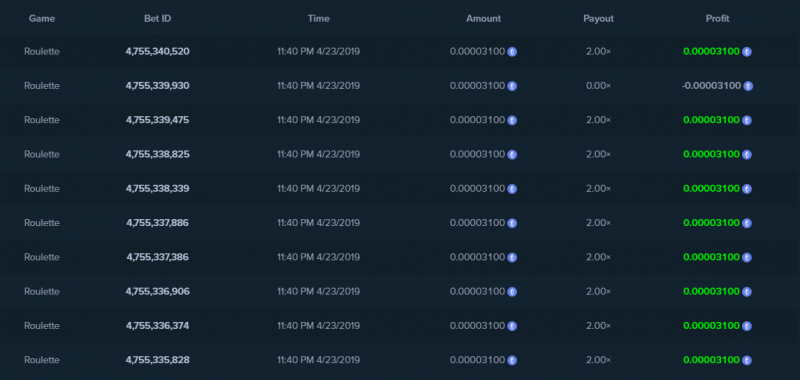The image size is (800, 380).
Task: Click the Amount column header
Action: [484, 18]
